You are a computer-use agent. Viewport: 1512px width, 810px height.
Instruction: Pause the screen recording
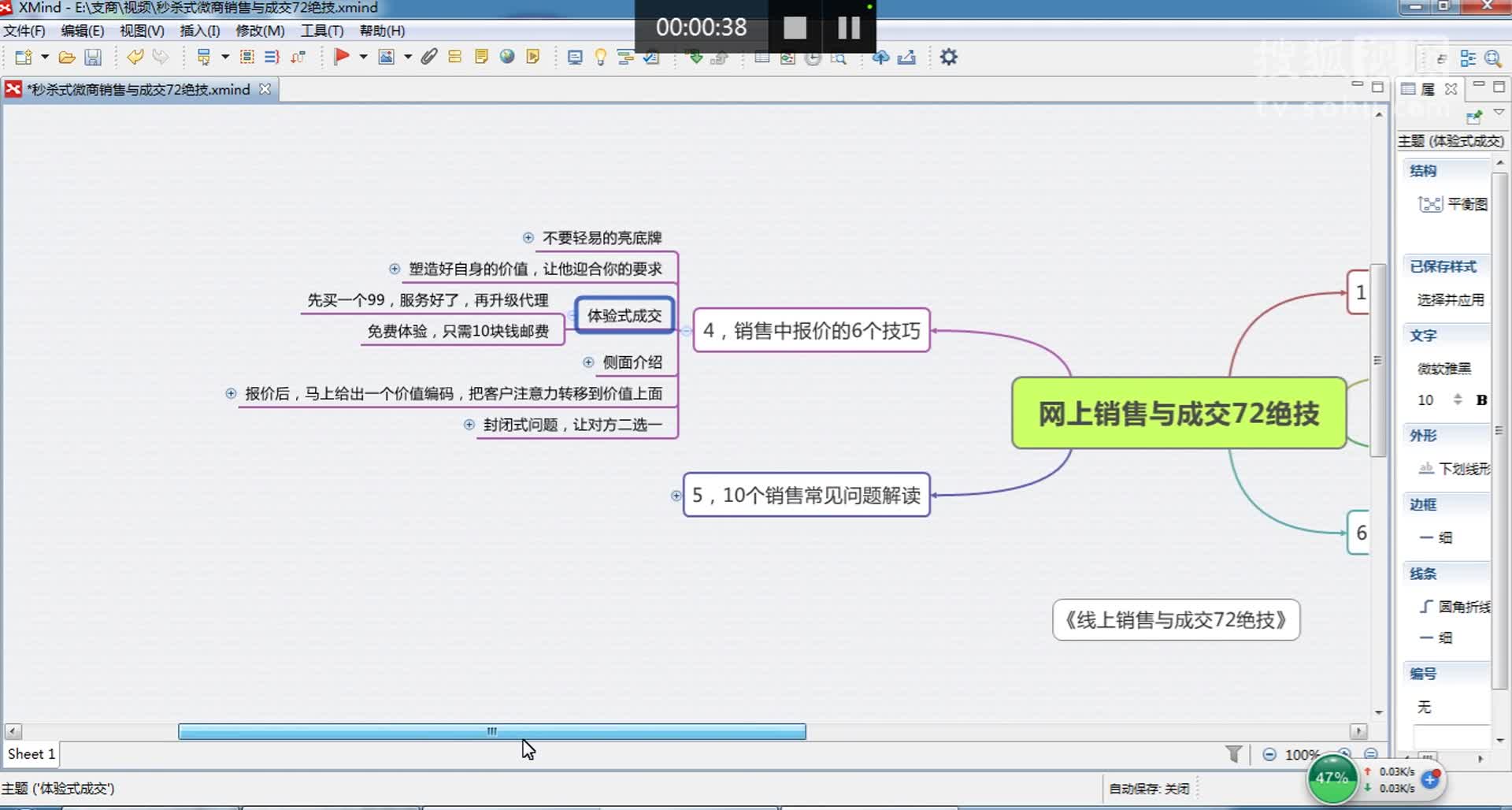tap(848, 28)
